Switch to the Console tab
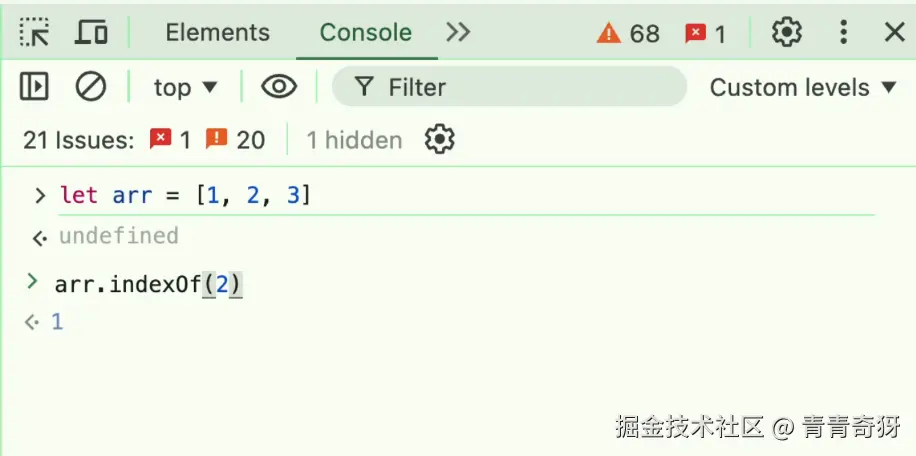Screen dimensions: 916x456 coord(365,33)
